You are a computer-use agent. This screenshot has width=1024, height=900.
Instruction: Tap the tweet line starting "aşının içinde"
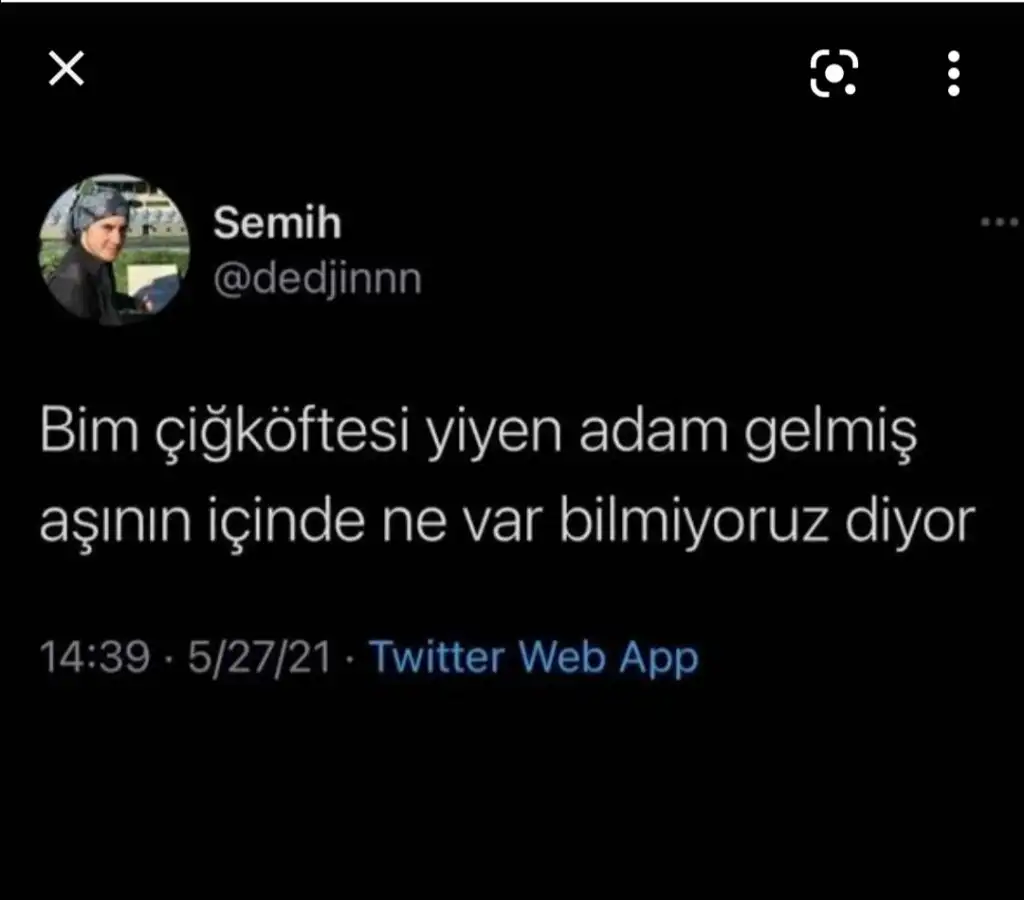507,522
